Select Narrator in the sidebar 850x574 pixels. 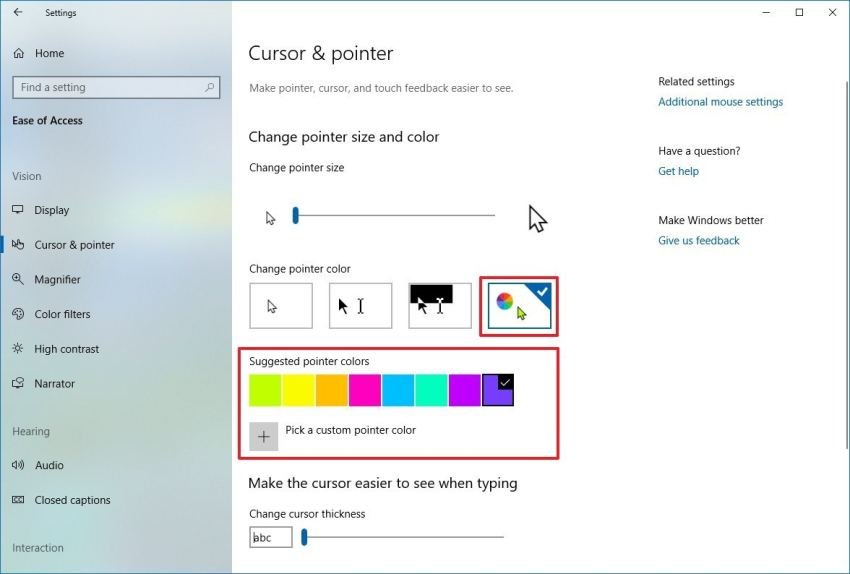[x=54, y=384]
